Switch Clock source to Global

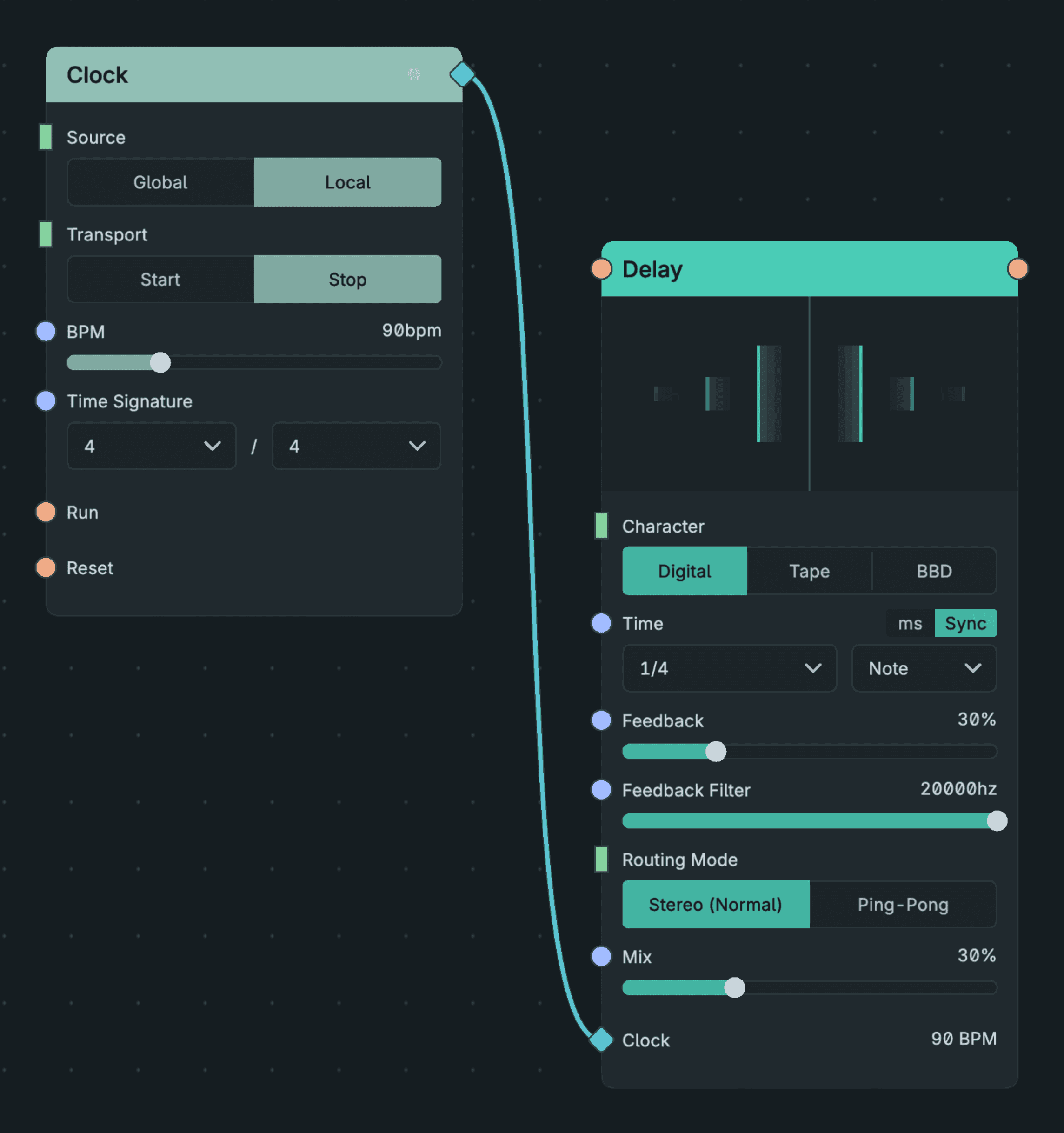pos(161,182)
